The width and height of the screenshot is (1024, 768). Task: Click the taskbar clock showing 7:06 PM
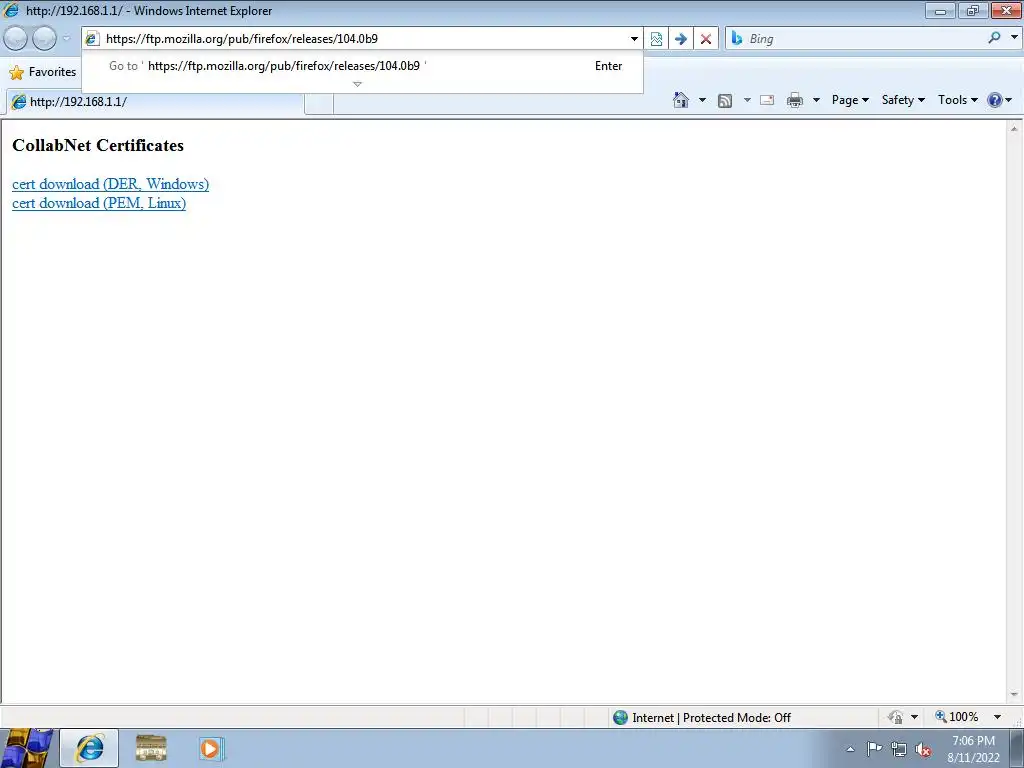click(973, 749)
